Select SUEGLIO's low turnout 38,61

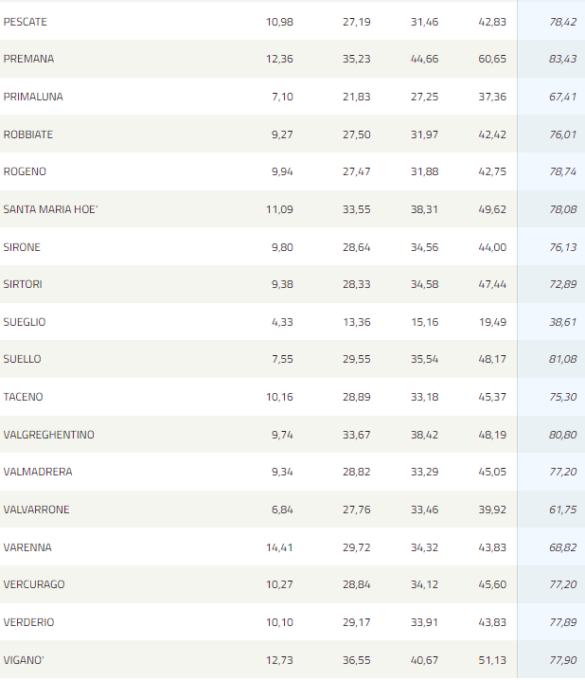click(563, 322)
